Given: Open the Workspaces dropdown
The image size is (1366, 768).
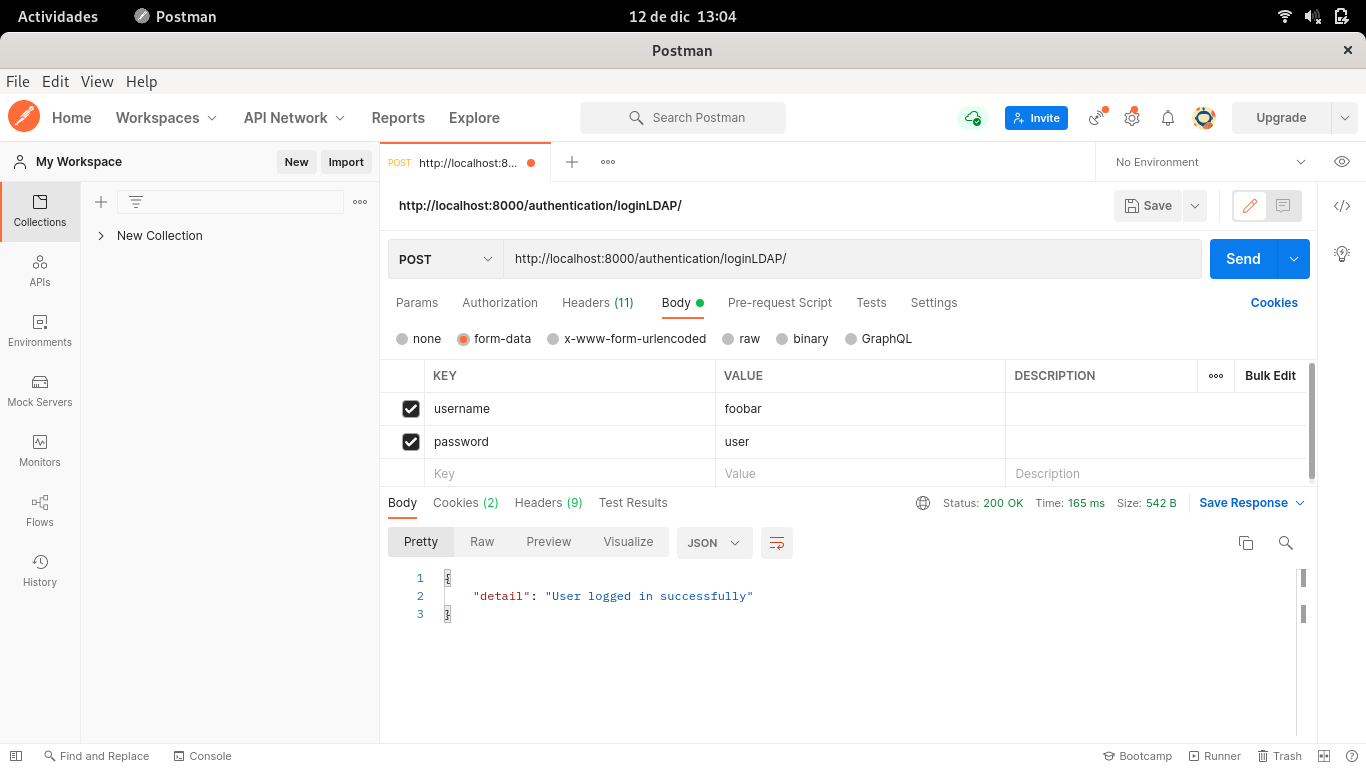Looking at the screenshot, I should point(166,118).
